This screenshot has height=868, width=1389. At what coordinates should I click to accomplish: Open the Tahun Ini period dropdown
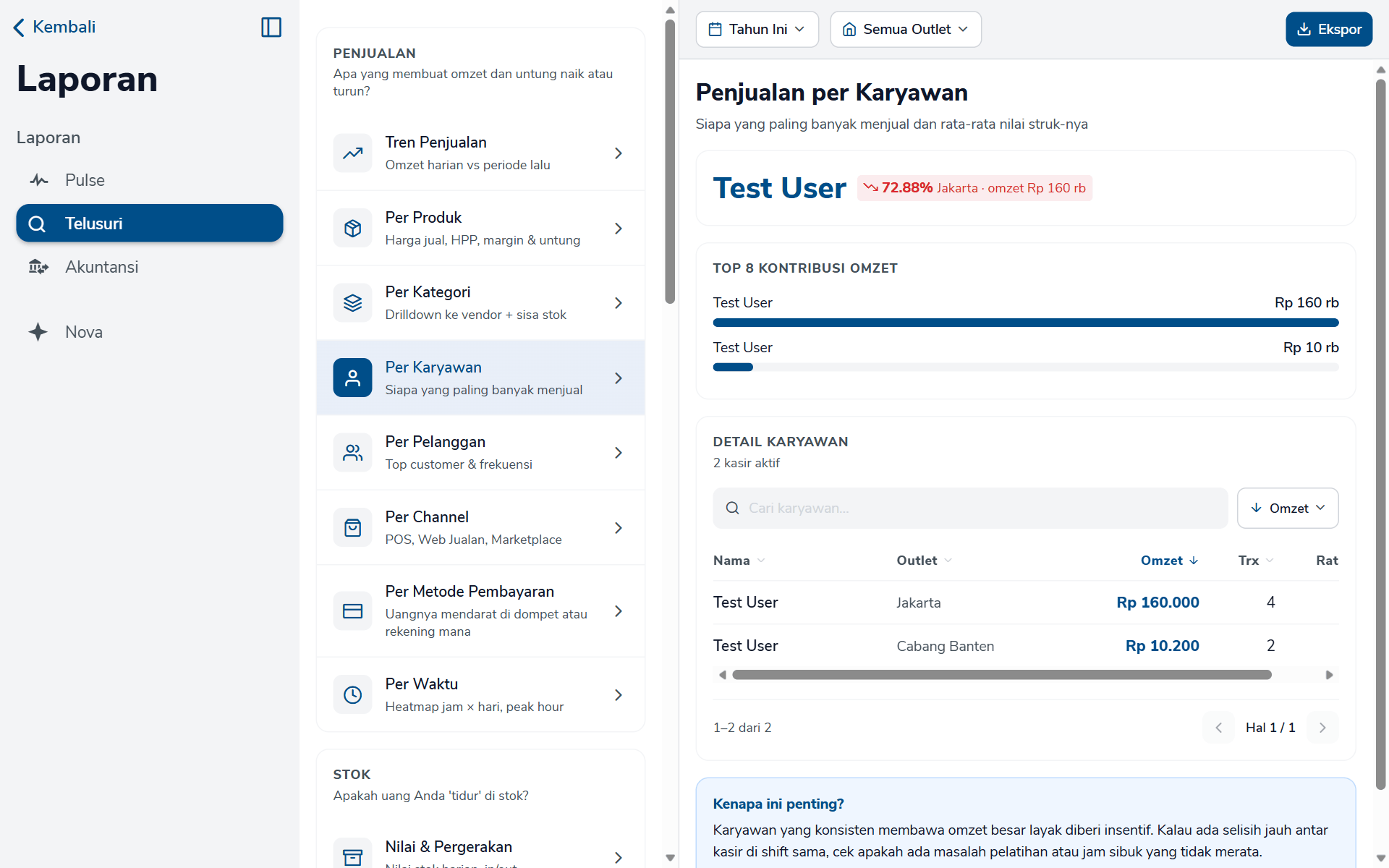(x=757, y=30)
